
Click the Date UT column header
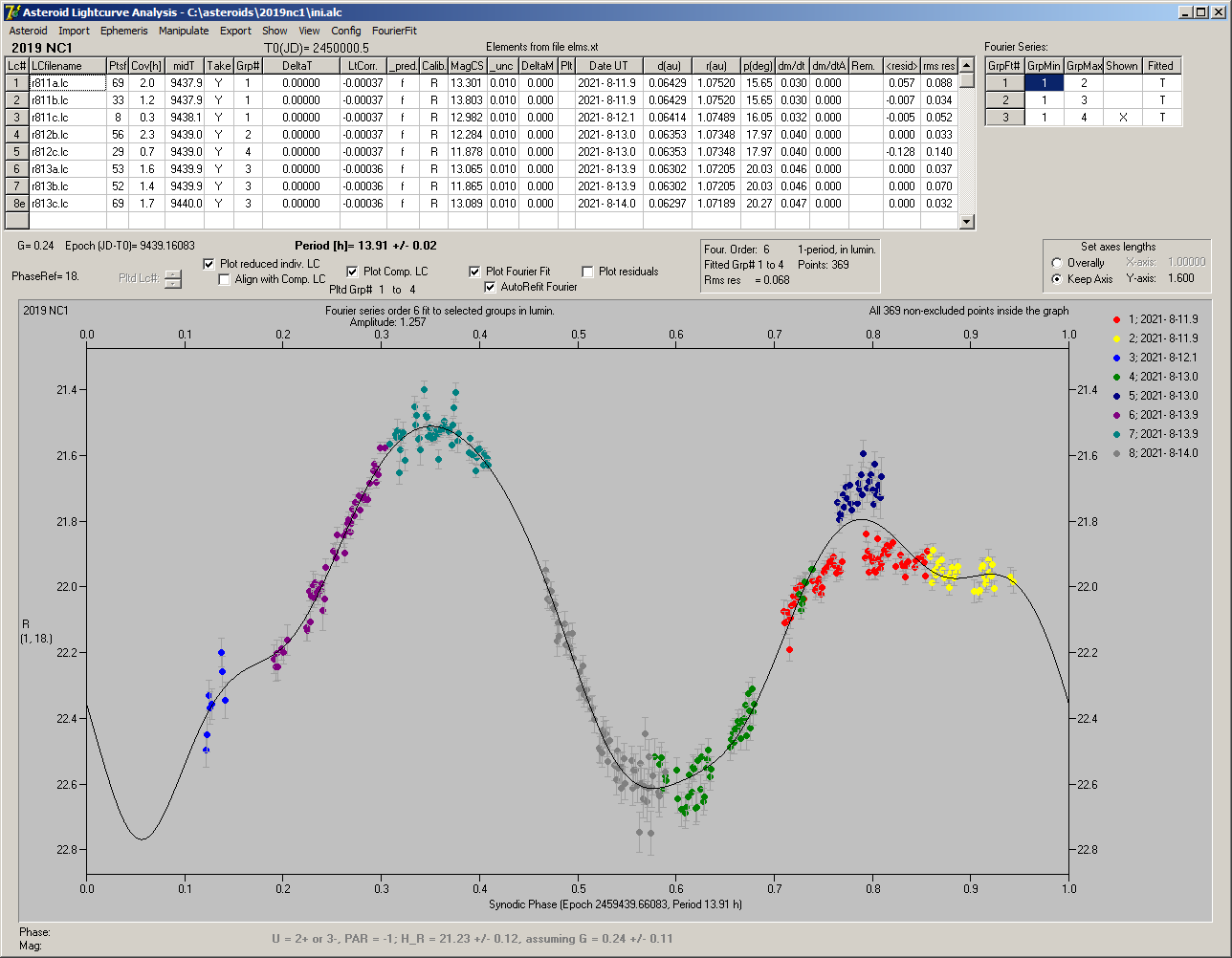coord(608,66)
